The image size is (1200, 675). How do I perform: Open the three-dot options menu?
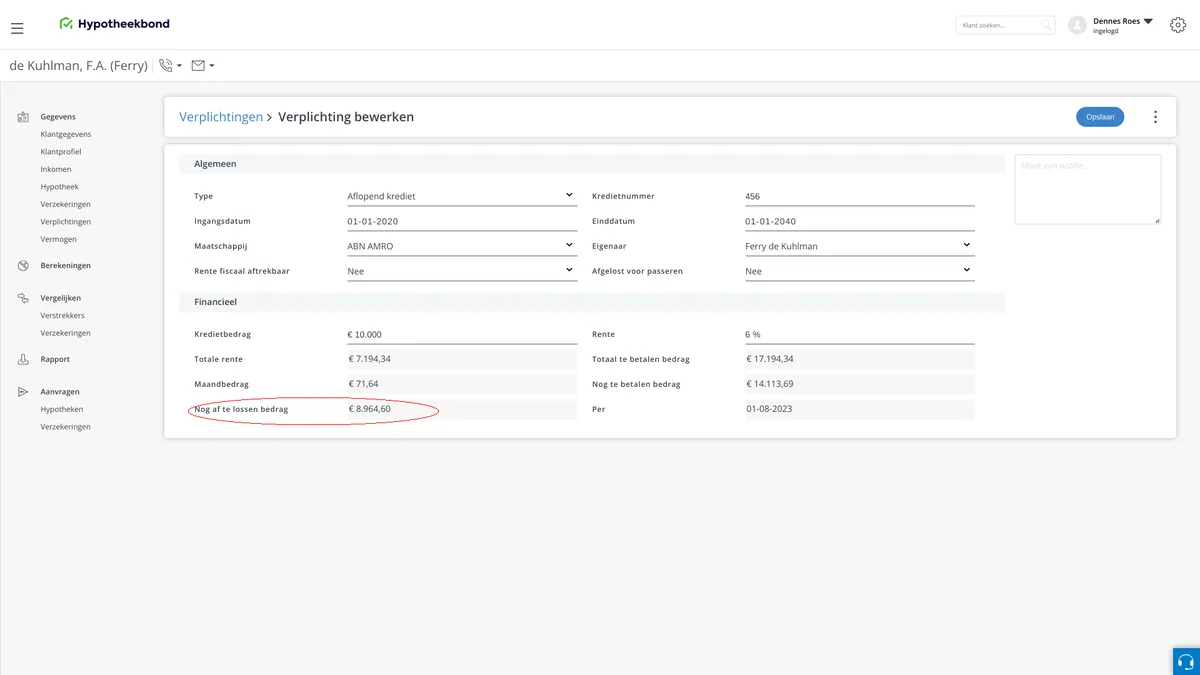1155,117
